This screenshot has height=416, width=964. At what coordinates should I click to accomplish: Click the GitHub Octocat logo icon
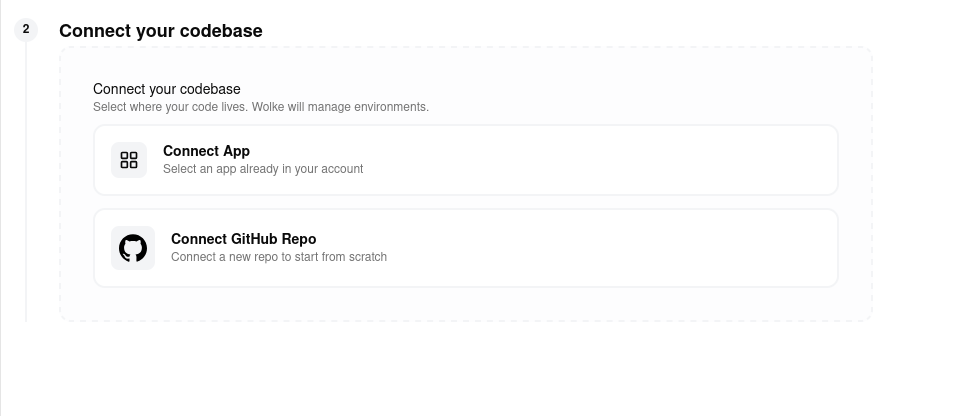click(133, 248)
